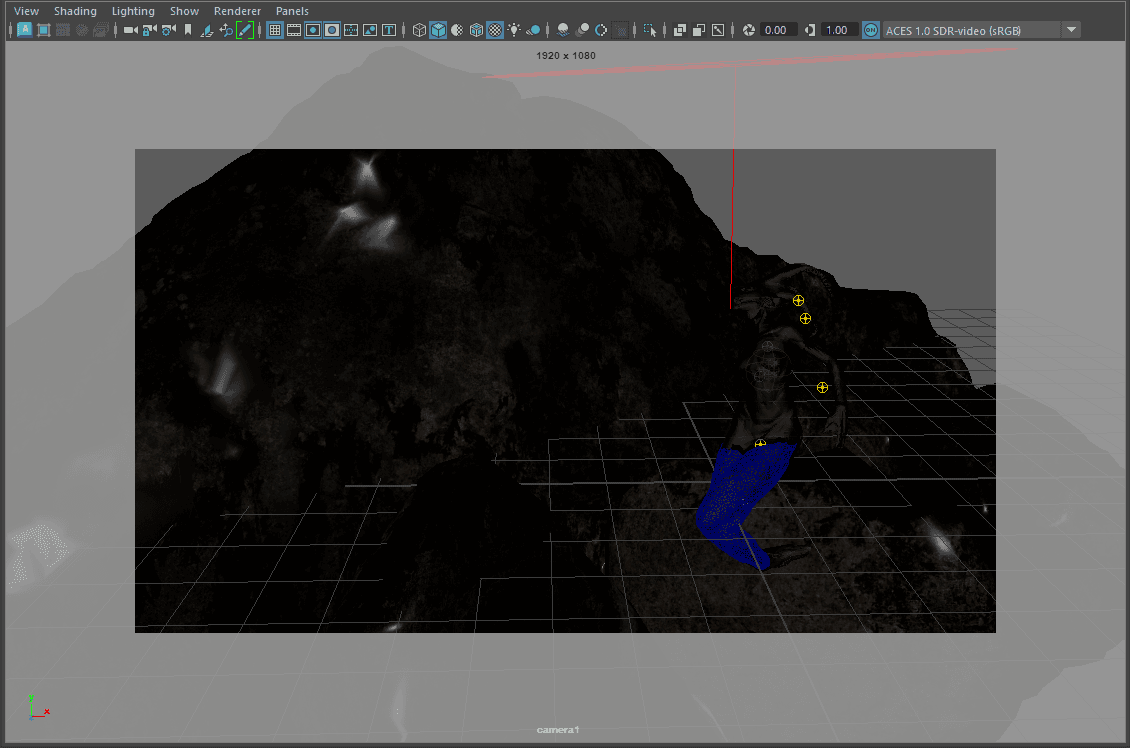
Task: Switch to Wireframe display cube icon
Action: click(x=419, y=30)
